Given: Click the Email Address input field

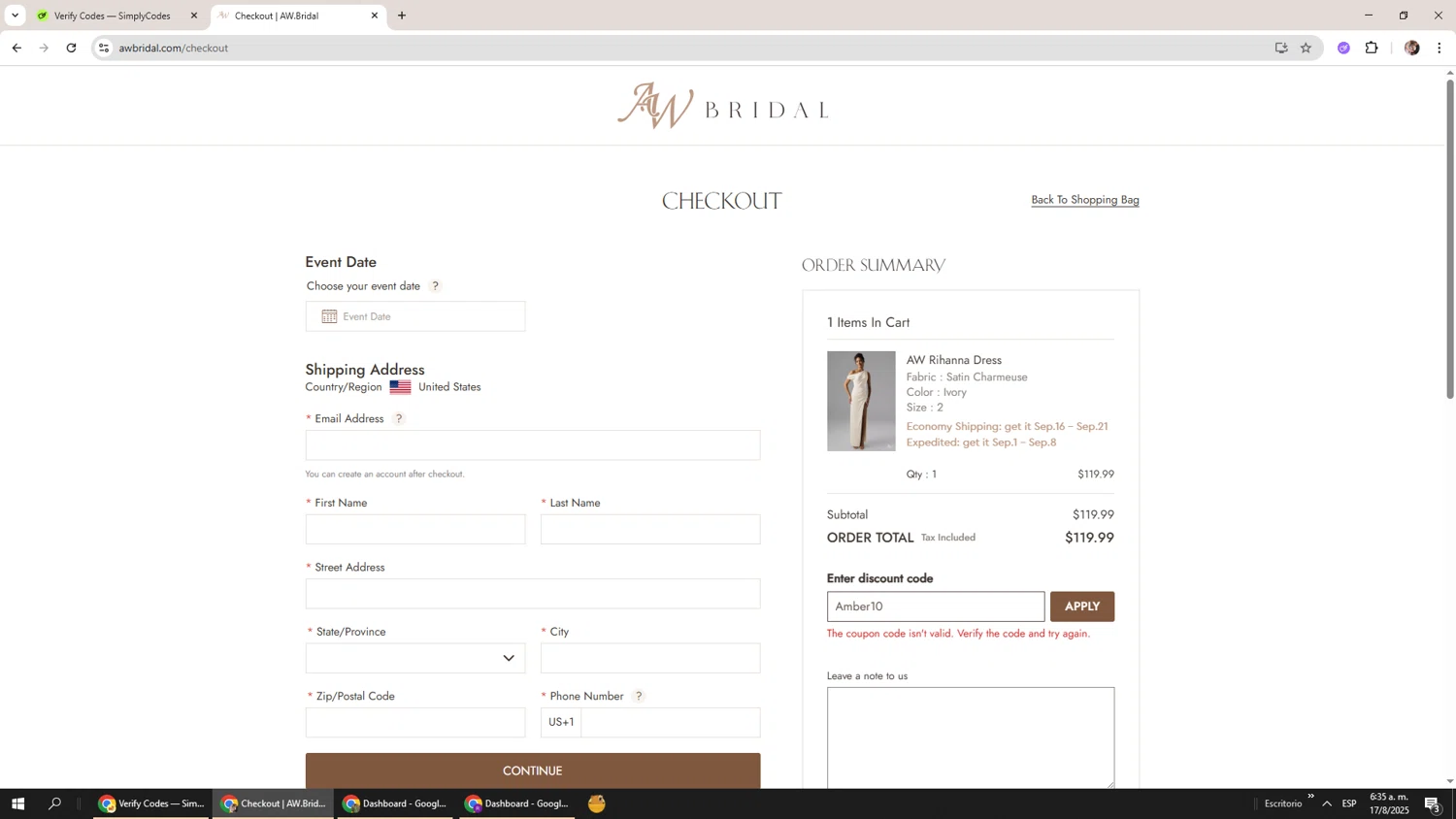Looking at the screenshot, I should point(533,445).
